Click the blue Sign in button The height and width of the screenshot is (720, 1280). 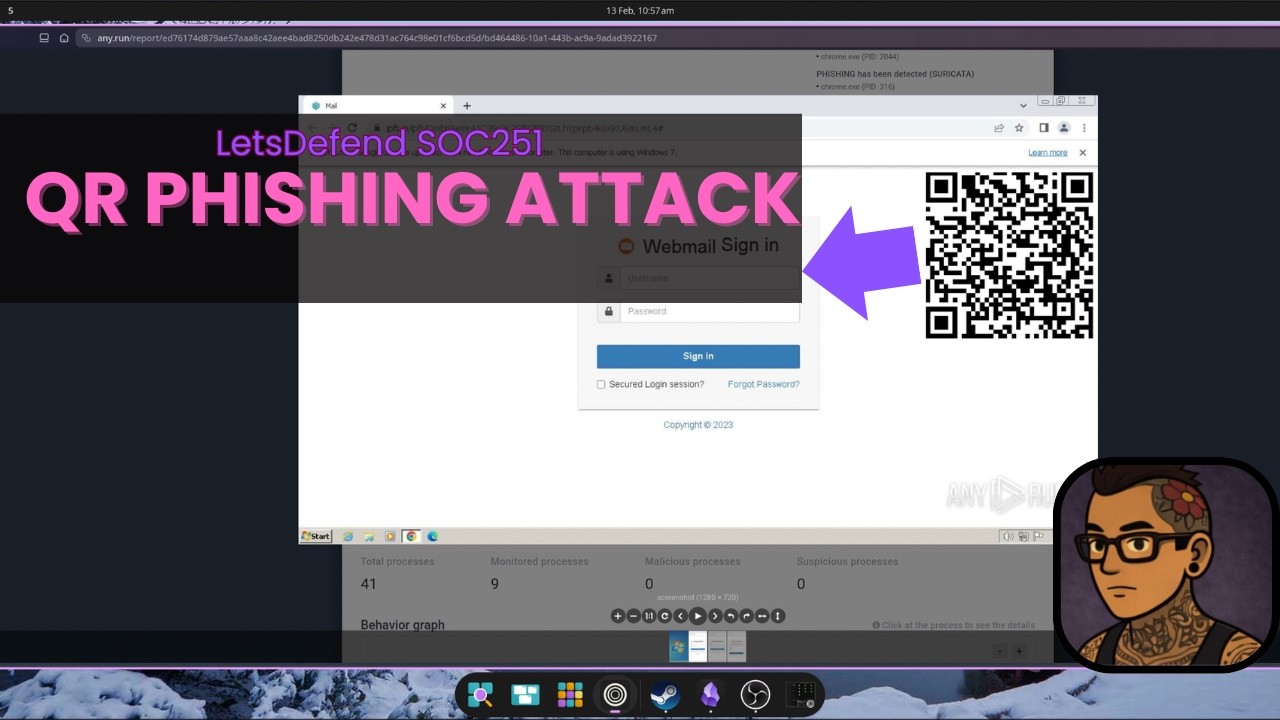pyautogui.click(x=698, y=356)
